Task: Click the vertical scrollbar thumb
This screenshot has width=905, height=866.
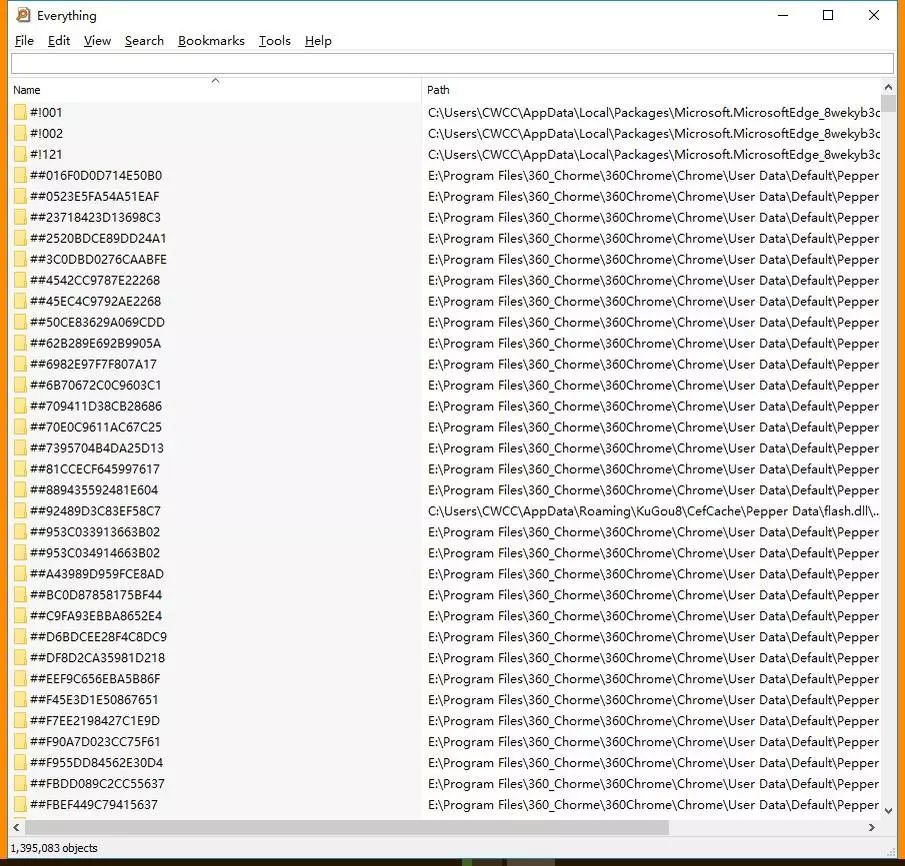Action: point(888,104)
